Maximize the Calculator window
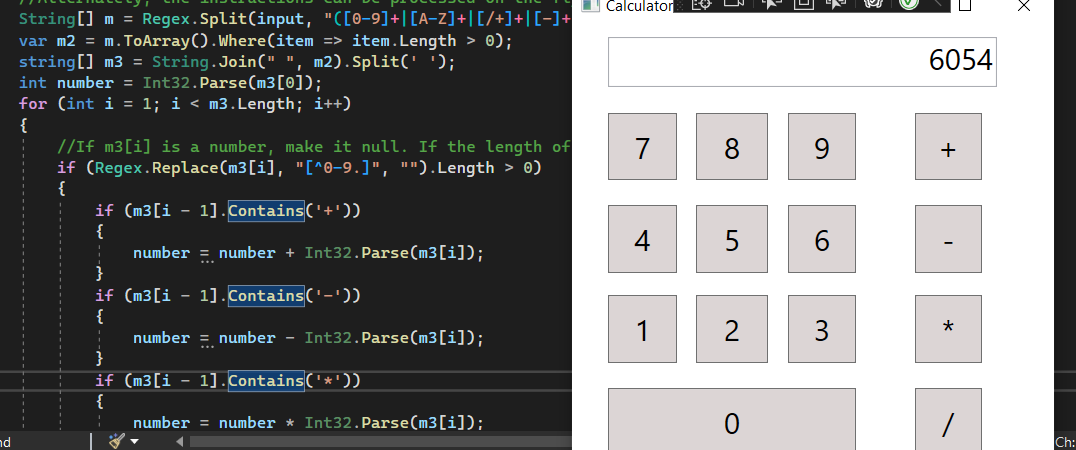Viewport: 1076px width, 450px height. [965, 5]
